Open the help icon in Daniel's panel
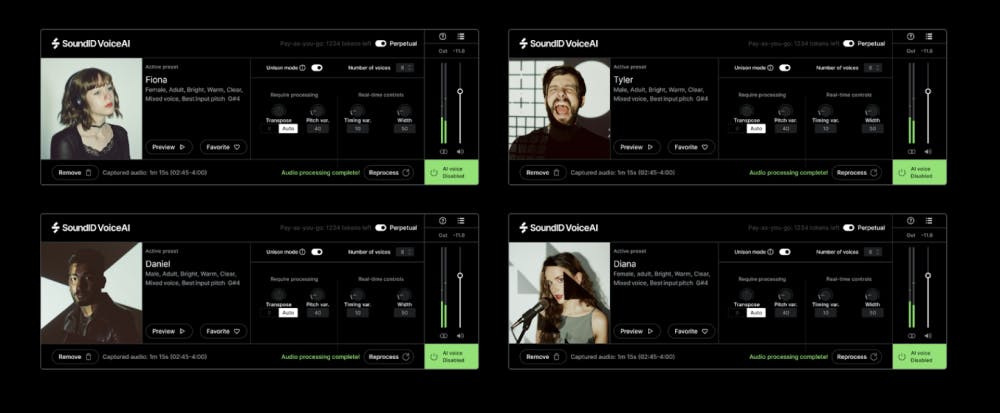Screen dimensions: 1000x413 443,220
